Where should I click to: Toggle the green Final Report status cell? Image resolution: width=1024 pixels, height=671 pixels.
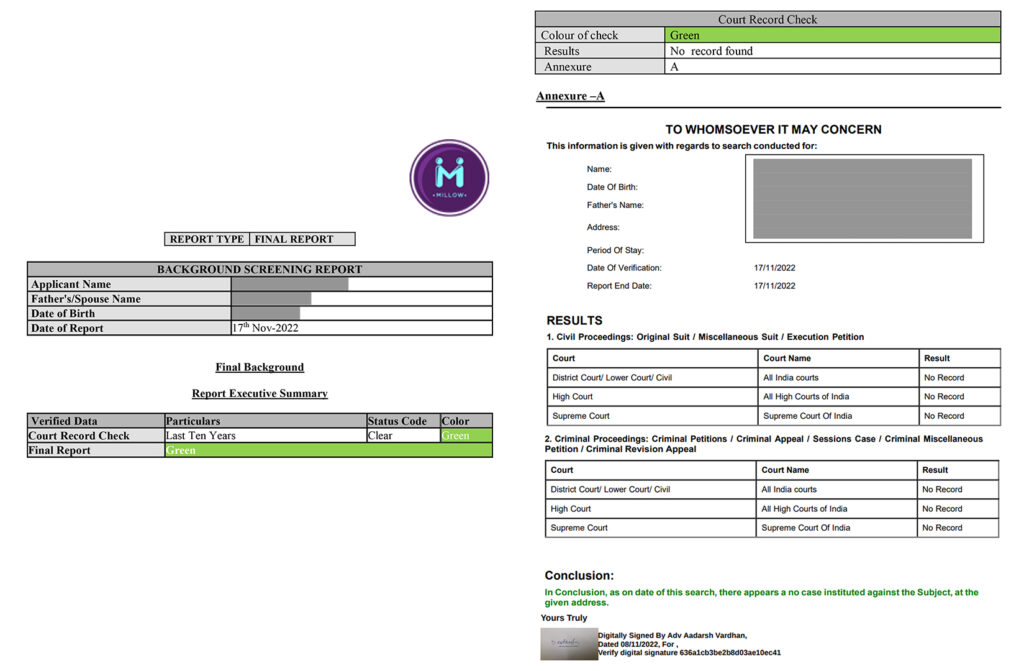pyautogui.click(x=326, y=450)
